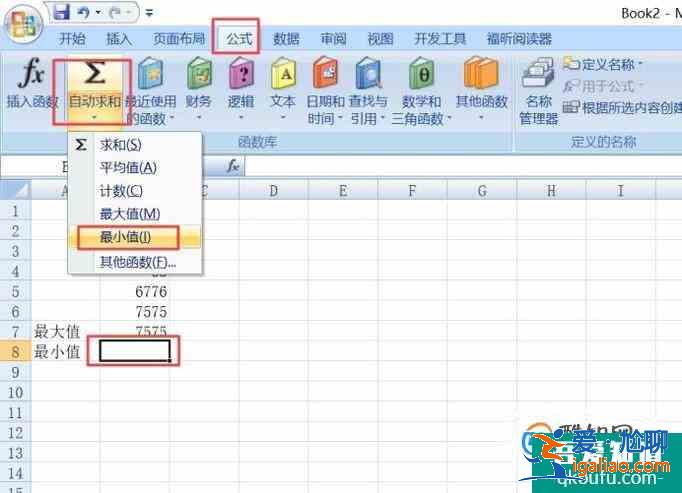This screenshot has height=493, width=682.
Task: Choose 平均值(A) from the menu
Action: pyautogui.click(x=135, y=168)
